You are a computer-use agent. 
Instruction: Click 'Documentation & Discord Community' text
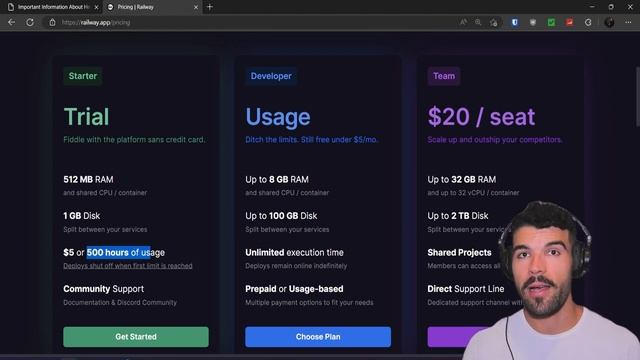[120, 302]
